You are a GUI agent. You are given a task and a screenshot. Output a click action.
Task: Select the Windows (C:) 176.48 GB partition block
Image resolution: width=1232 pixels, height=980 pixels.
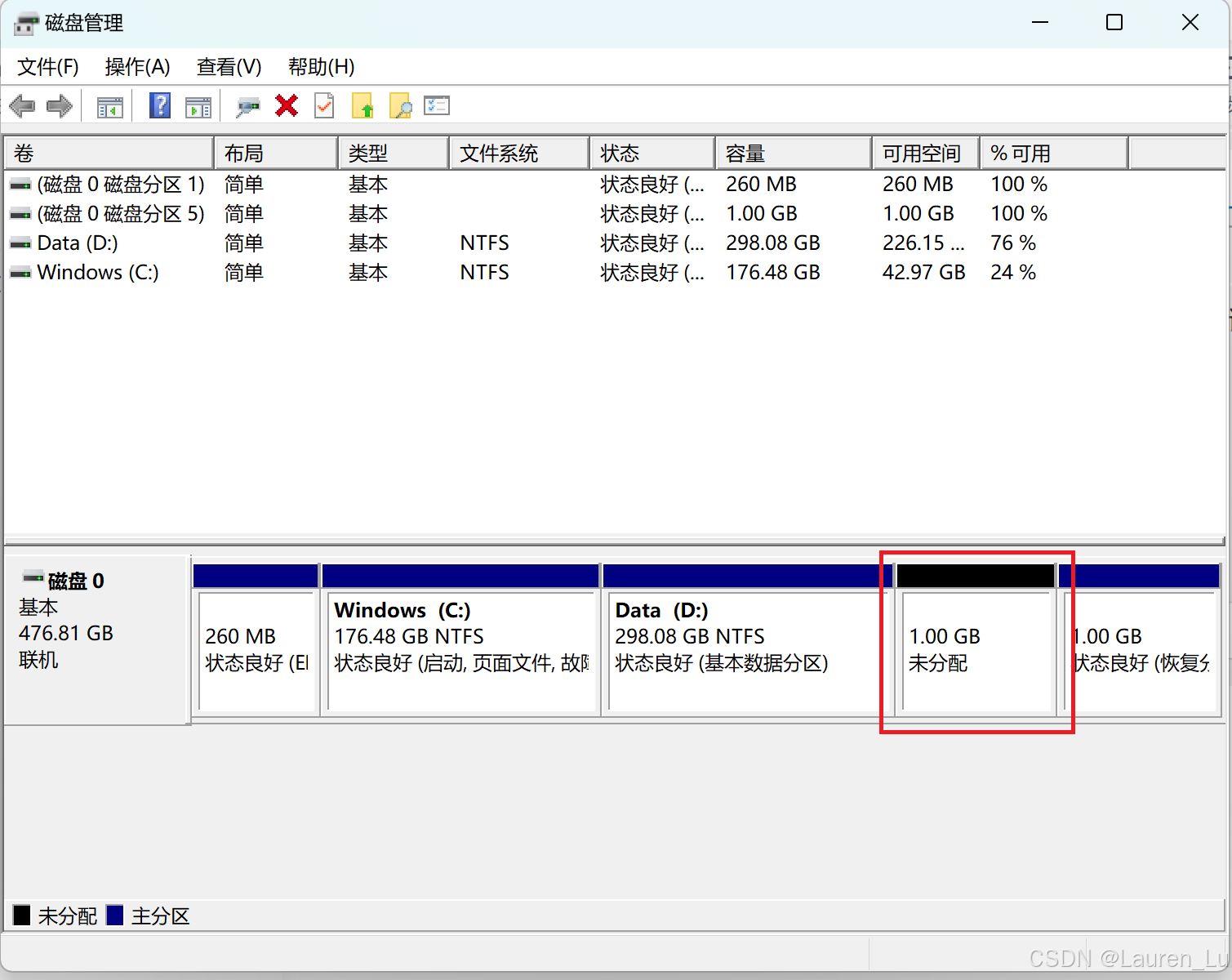pos(460,640)
